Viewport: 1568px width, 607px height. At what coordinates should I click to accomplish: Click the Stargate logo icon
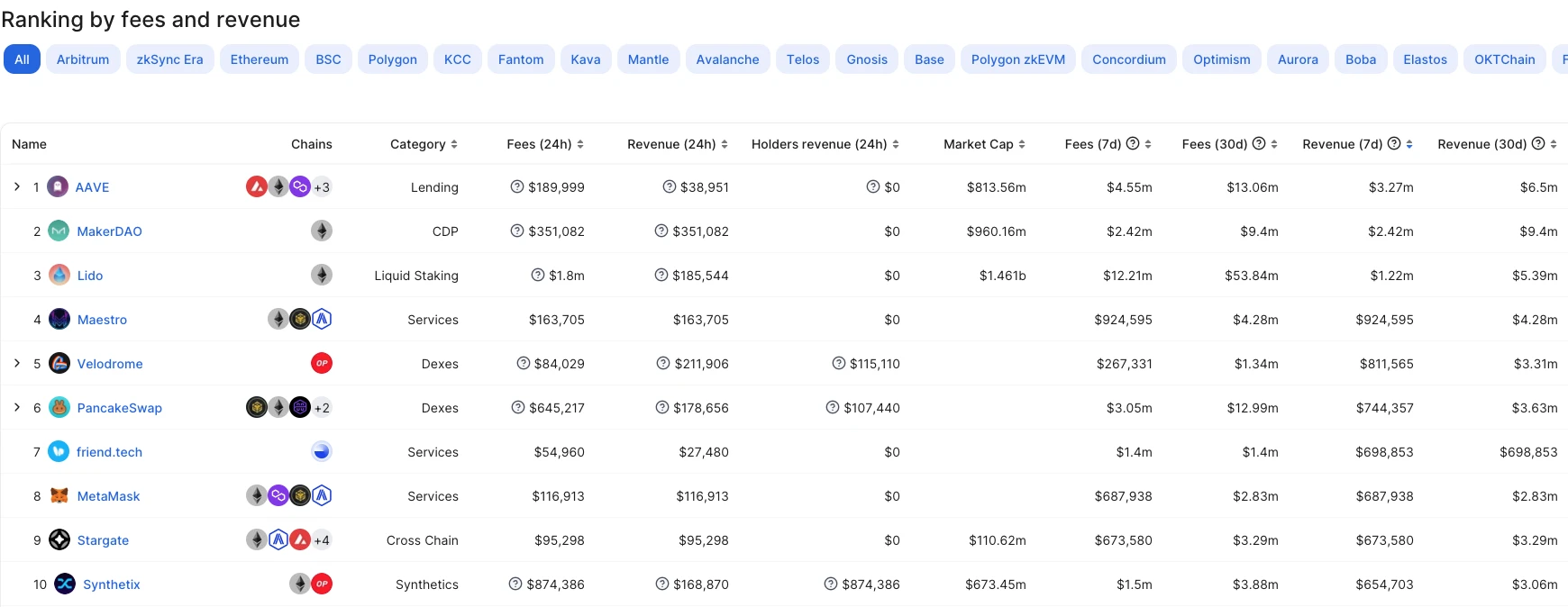click(x=59, y=540)
